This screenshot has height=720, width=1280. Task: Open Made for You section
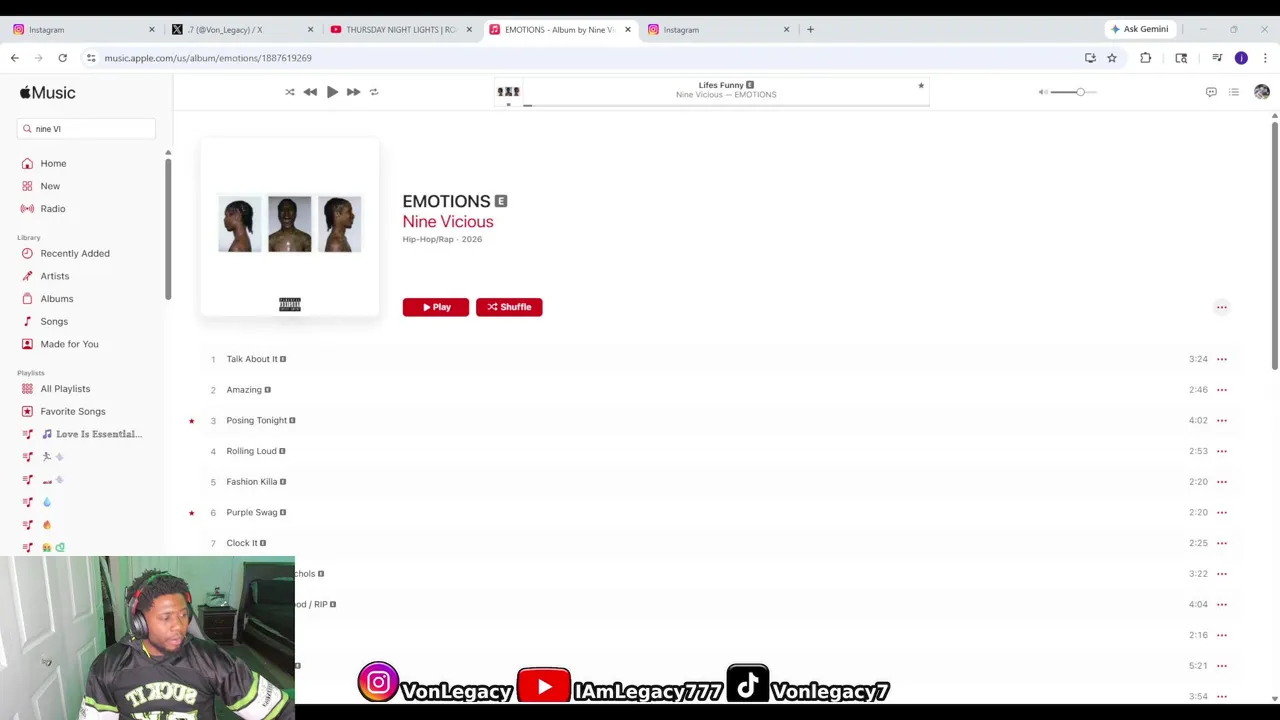pos(69,344)
